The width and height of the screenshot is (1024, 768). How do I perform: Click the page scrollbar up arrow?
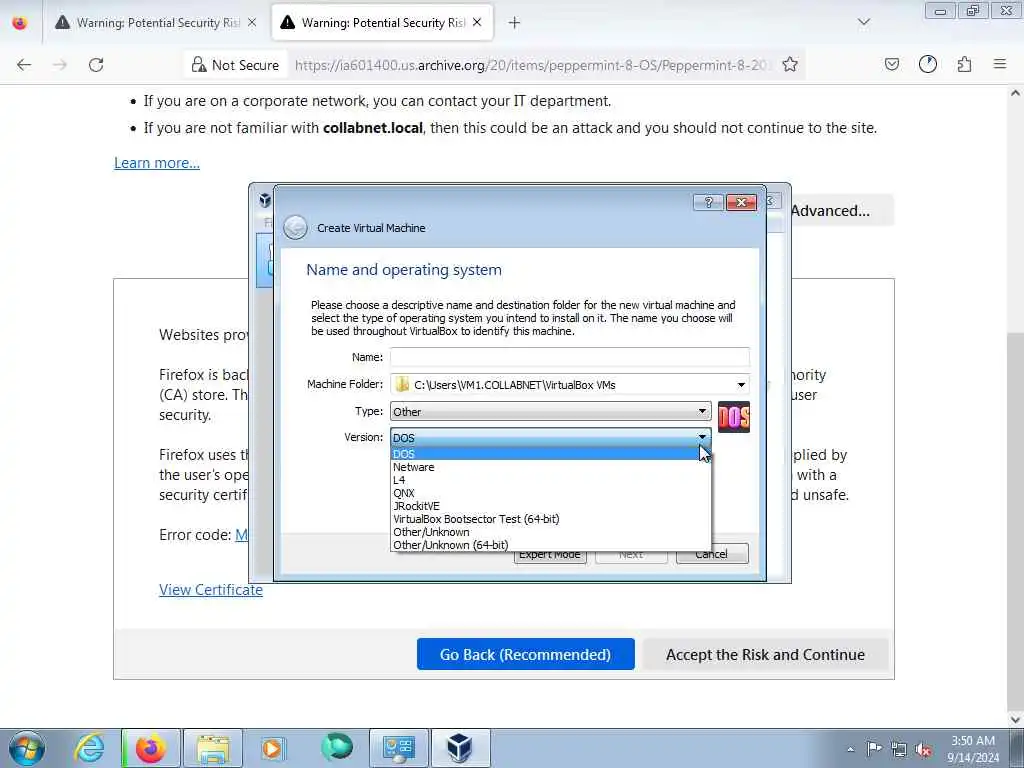click(1015, 93)
